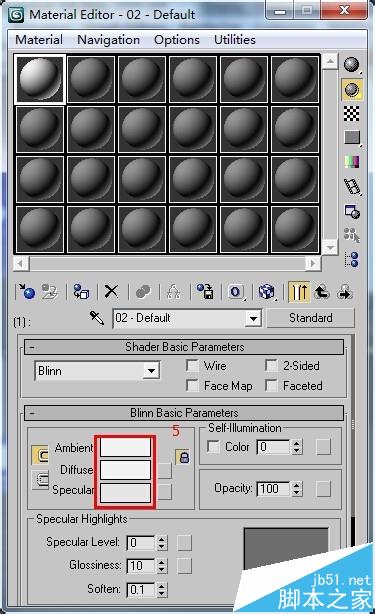Viewport: 375px width, 614px height.
Task: Click the Specular Level value field
Action: point(141,543)
